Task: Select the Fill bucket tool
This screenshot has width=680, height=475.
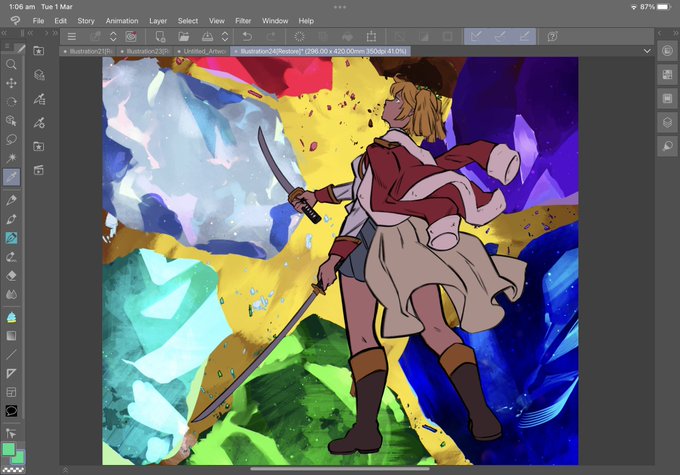Action: (11, 317)
